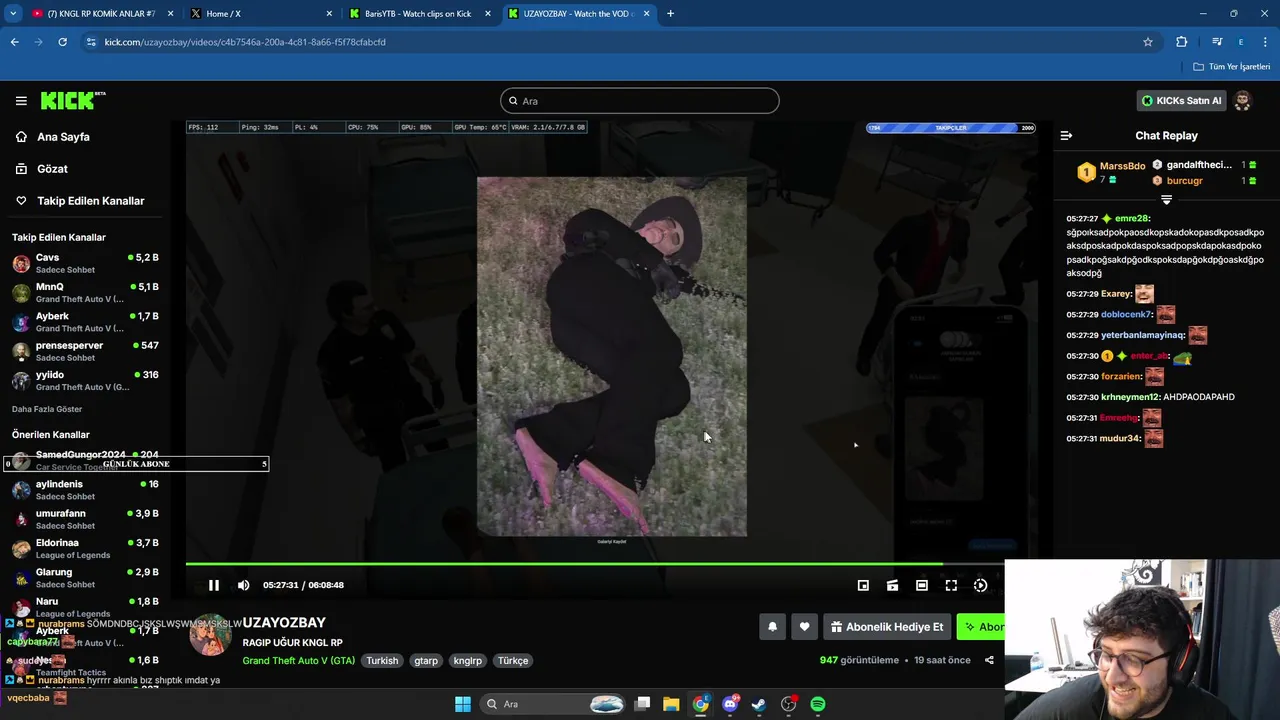
Task: Select the Türkçe tag
Action: [513, 661]
